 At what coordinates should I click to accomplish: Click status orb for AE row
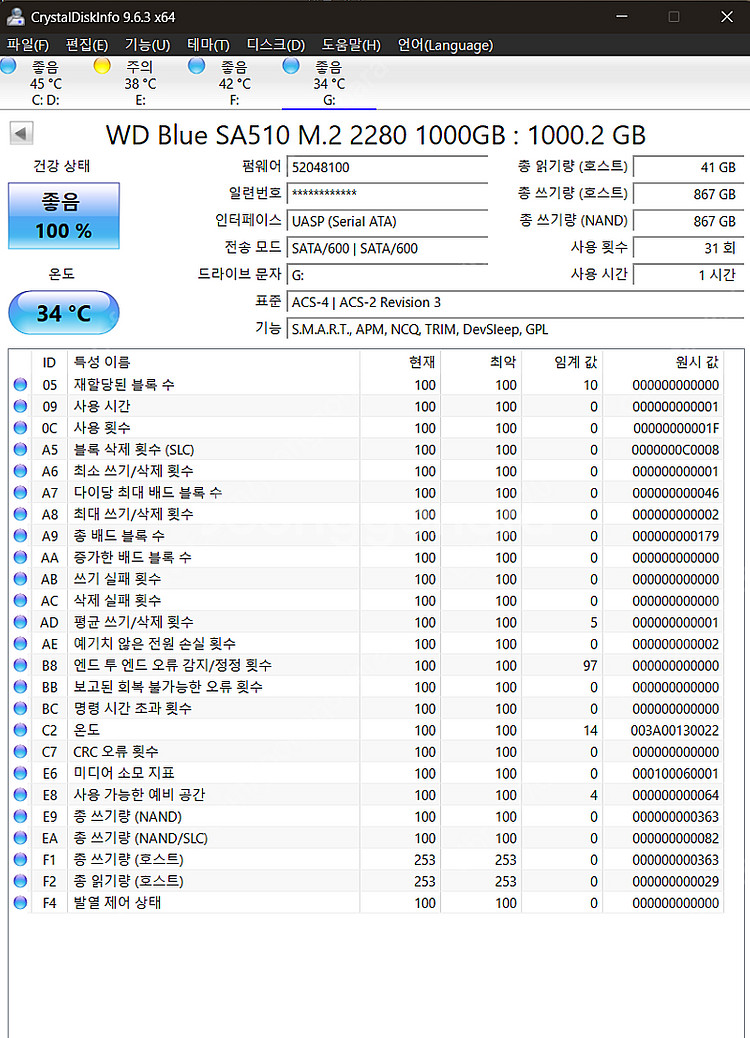pyautogui.click(x=21, y=643)
